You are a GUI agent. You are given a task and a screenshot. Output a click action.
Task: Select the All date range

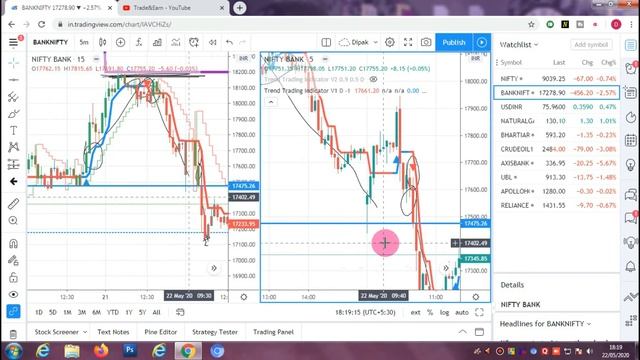(156, 312)
